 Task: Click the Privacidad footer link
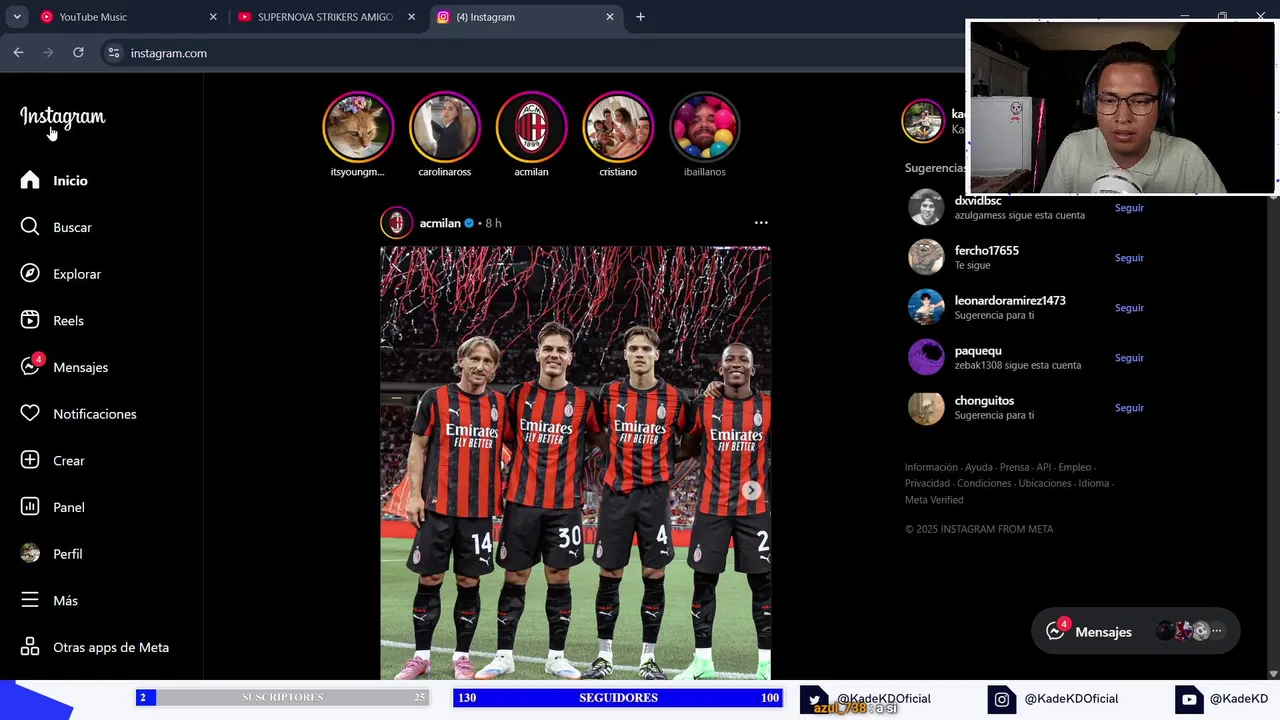click(927, 483)
